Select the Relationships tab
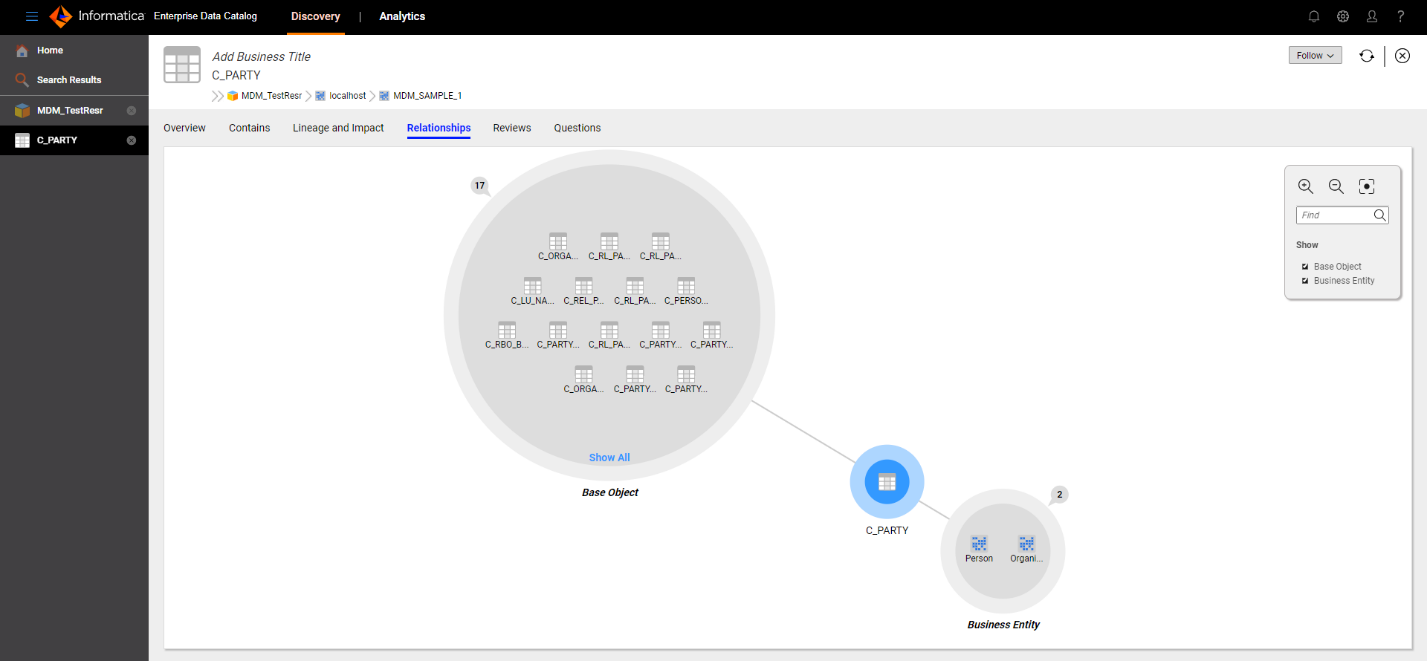Viewport: 1427px width, 661px height. tap(439, 128)
